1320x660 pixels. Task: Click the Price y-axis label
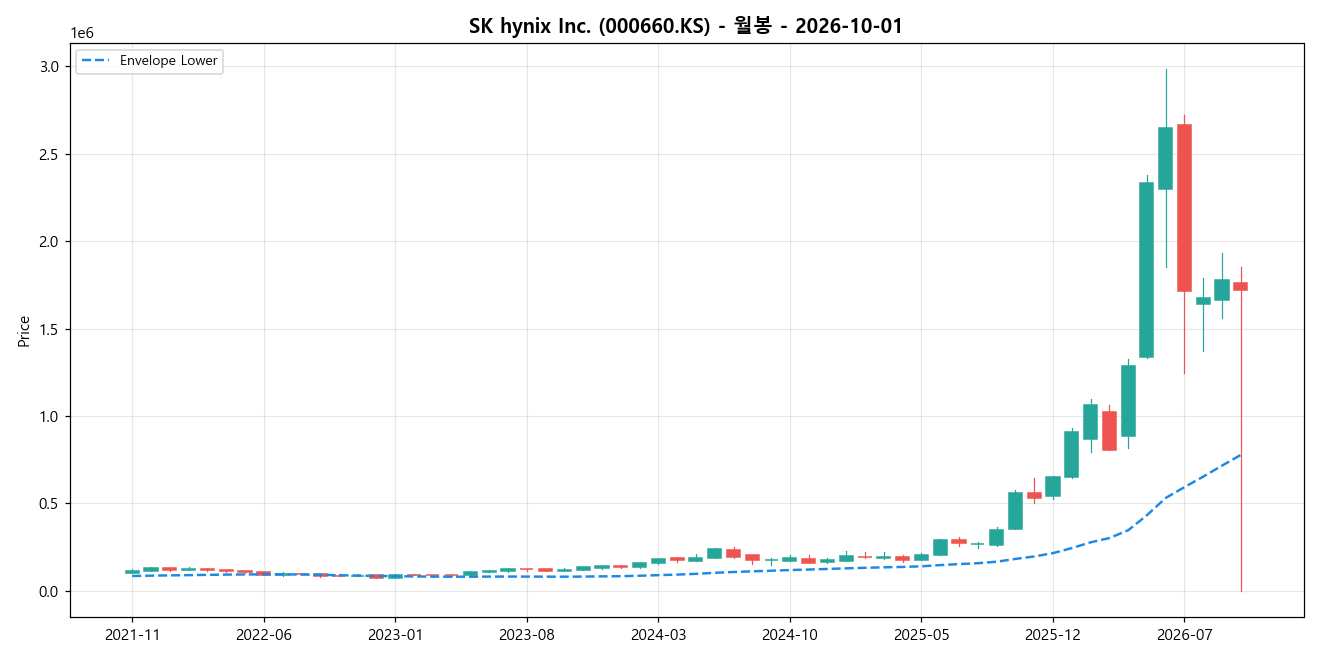24,330
